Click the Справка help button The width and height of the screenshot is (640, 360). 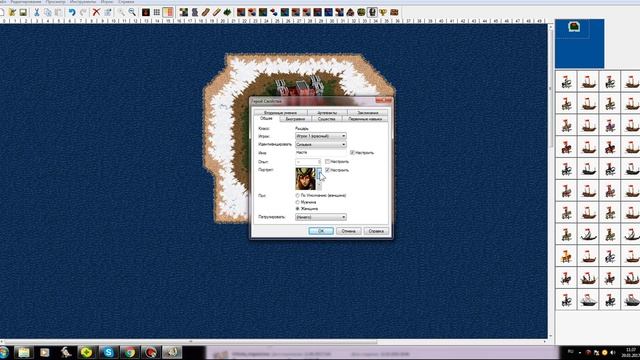(376, 231)
